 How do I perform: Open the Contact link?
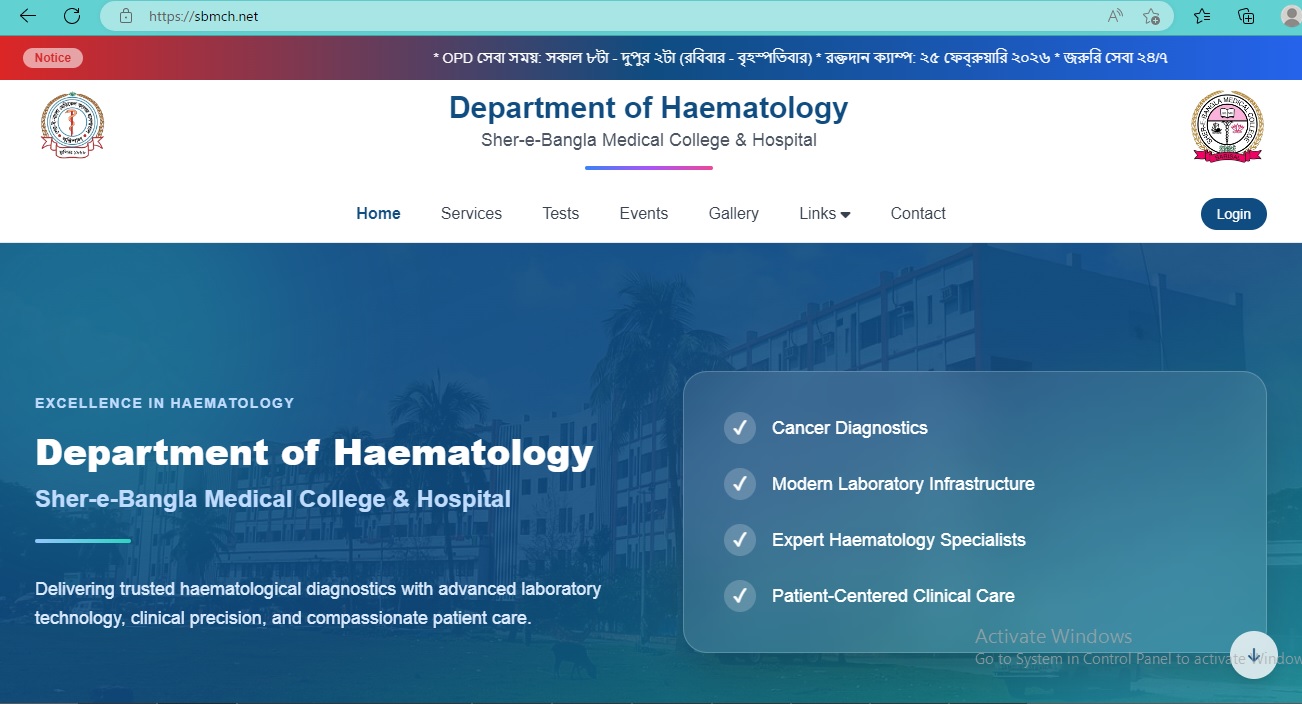coord(917,214)
